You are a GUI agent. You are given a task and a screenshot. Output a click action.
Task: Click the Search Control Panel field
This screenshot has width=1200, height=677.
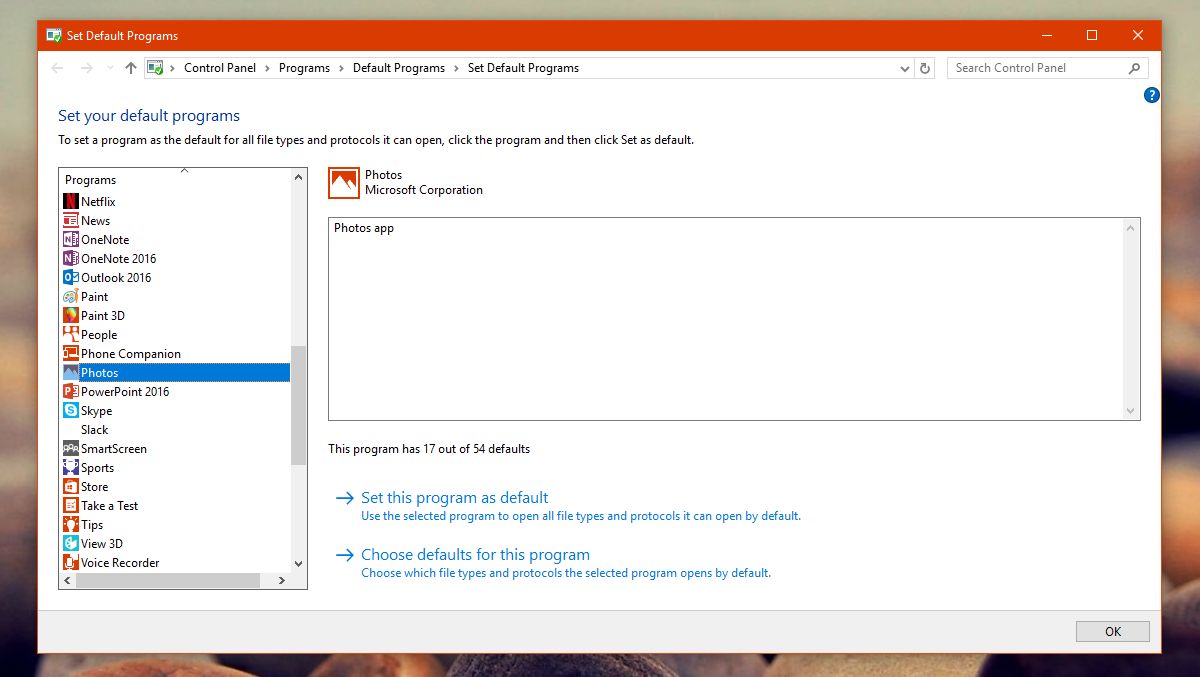pyautogui.click(x=1036, y=68)
